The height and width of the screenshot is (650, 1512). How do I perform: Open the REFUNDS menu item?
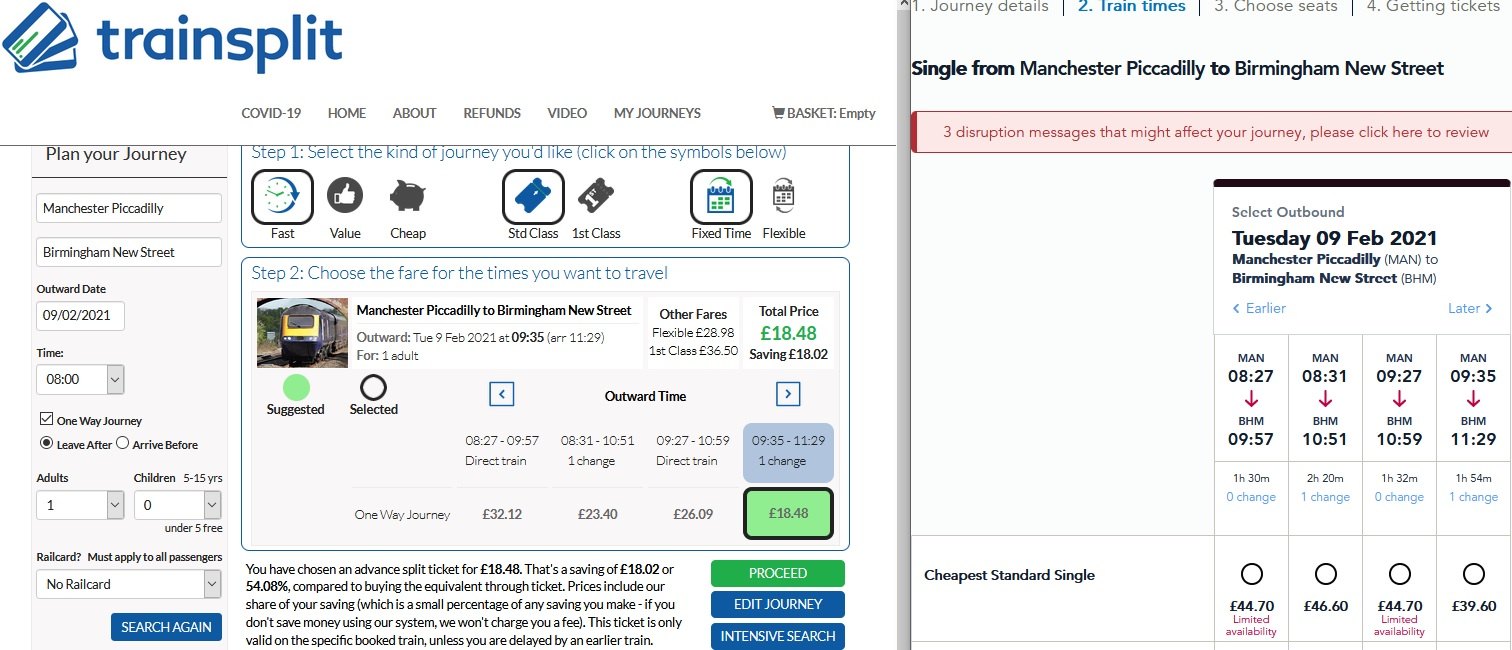(x=492, y=113)
